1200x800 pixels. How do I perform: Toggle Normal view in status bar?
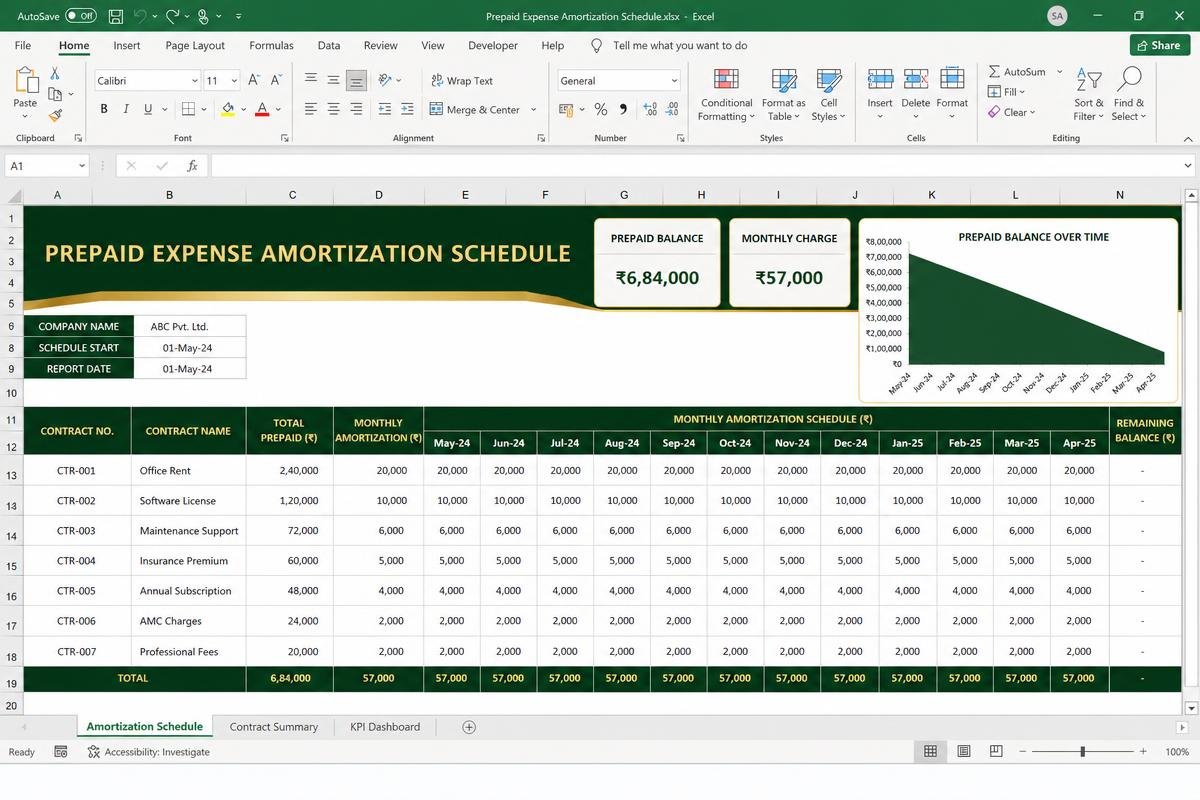pyautogui.click(x=930, y=751)
